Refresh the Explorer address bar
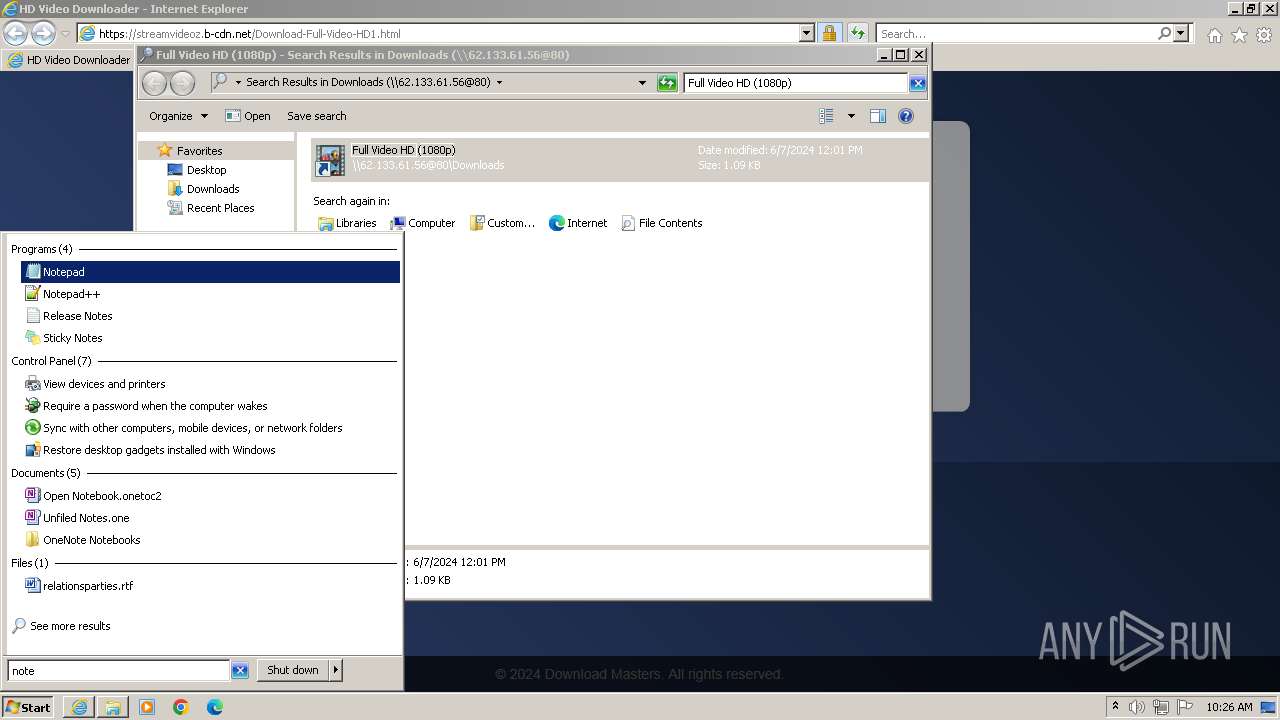The width and height of the screenshot is (1280, 720). (667, 83)
